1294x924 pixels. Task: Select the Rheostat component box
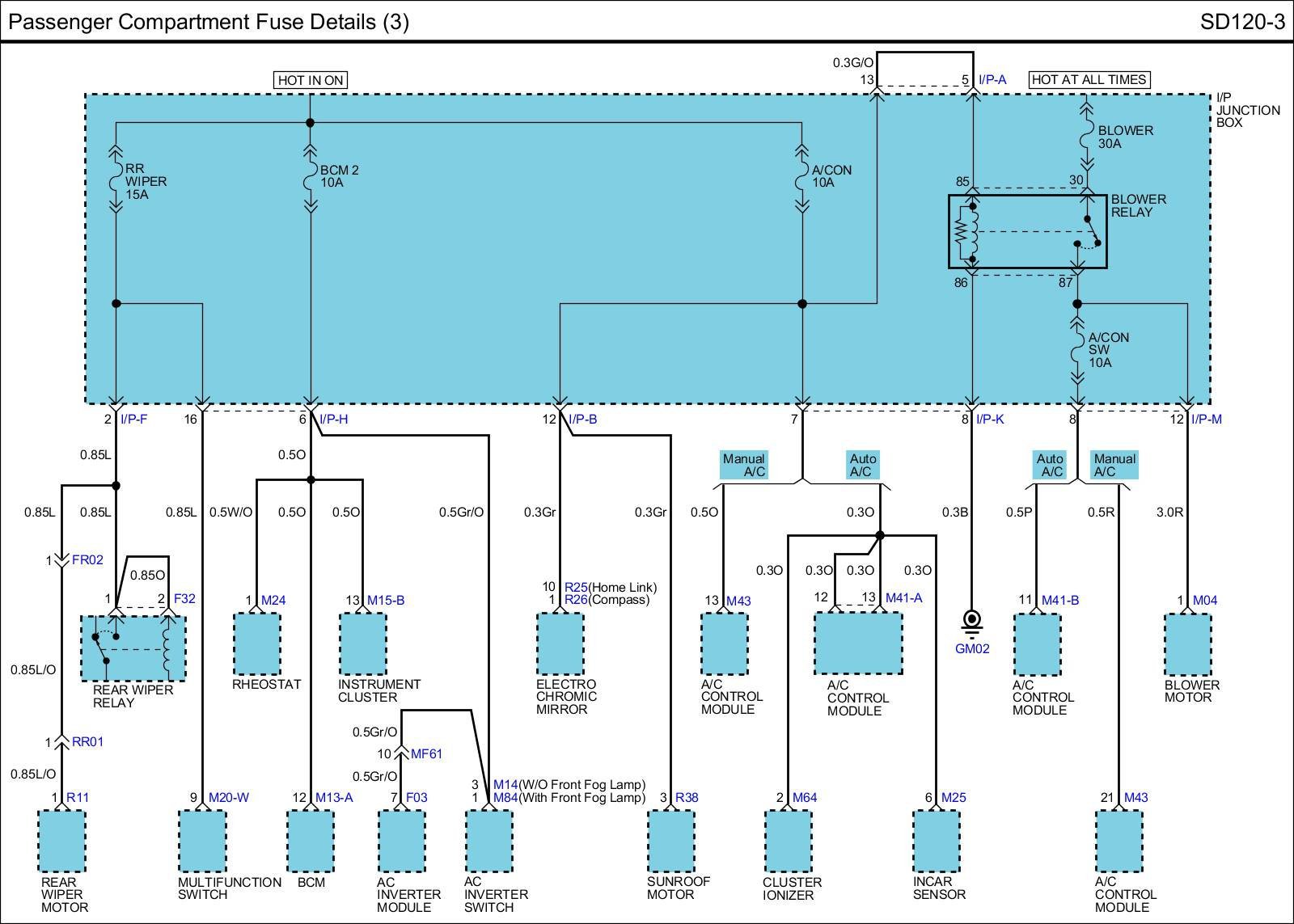click(257, 643)
